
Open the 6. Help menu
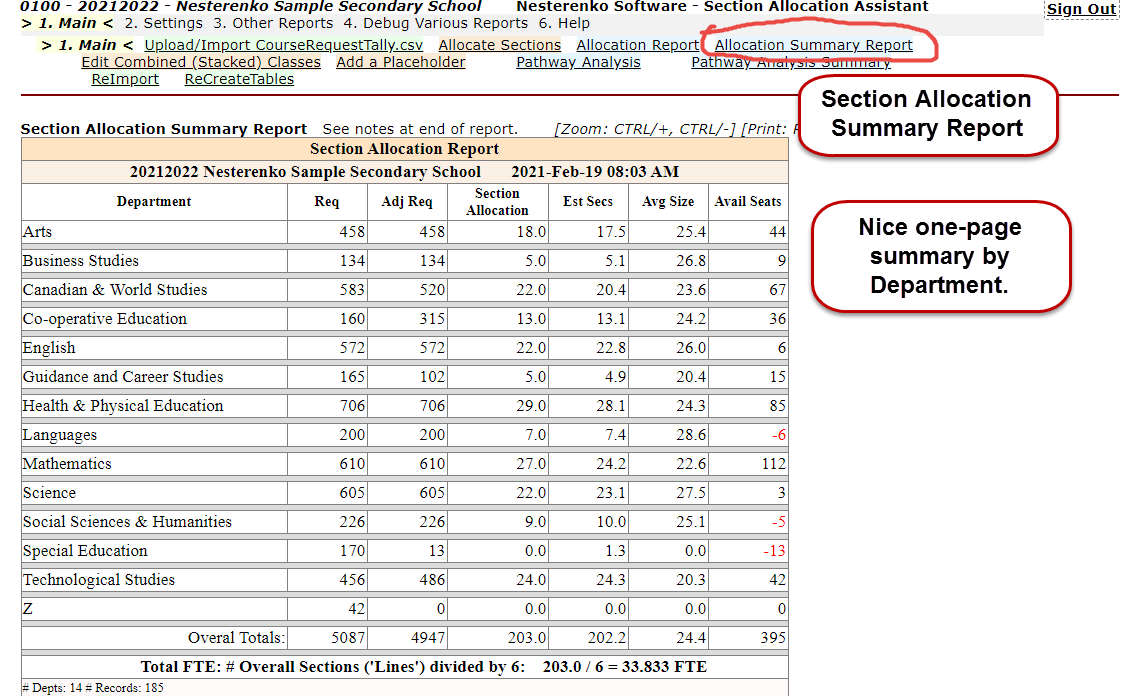pos(564,23)
